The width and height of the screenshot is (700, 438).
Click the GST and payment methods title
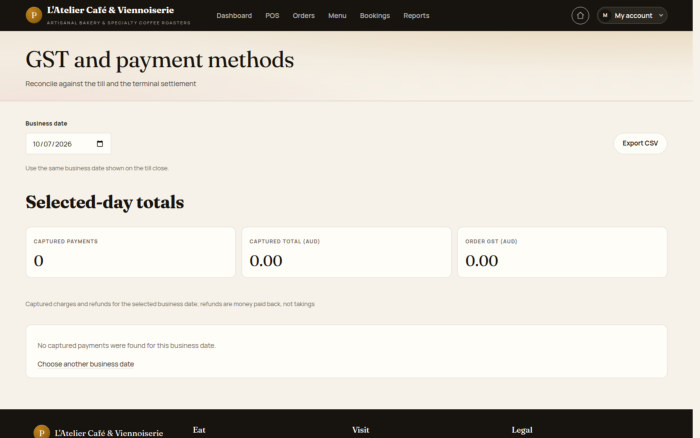160,60
